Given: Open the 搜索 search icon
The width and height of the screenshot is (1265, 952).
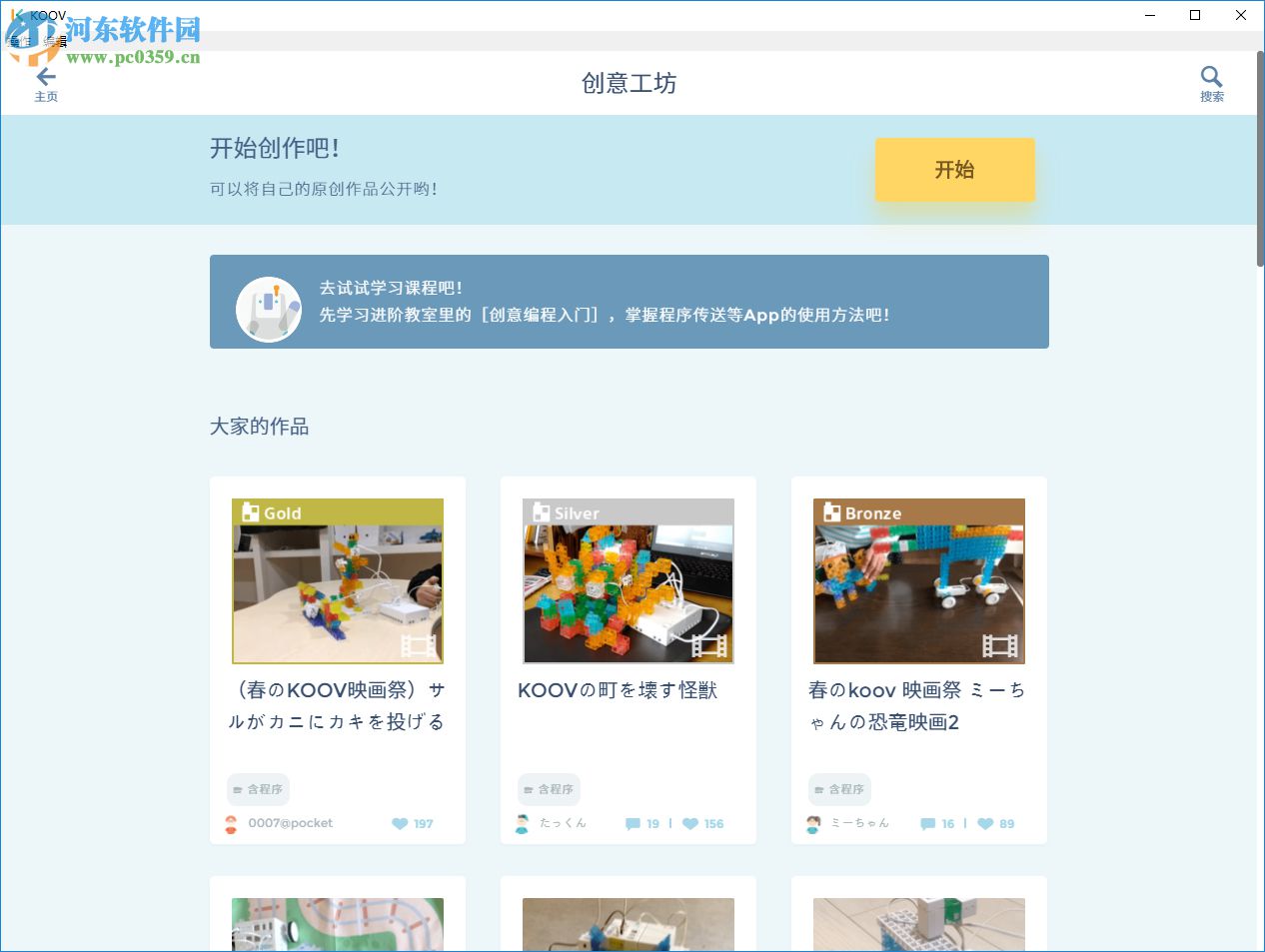Looking at the screenshot, I should 1211,84.
